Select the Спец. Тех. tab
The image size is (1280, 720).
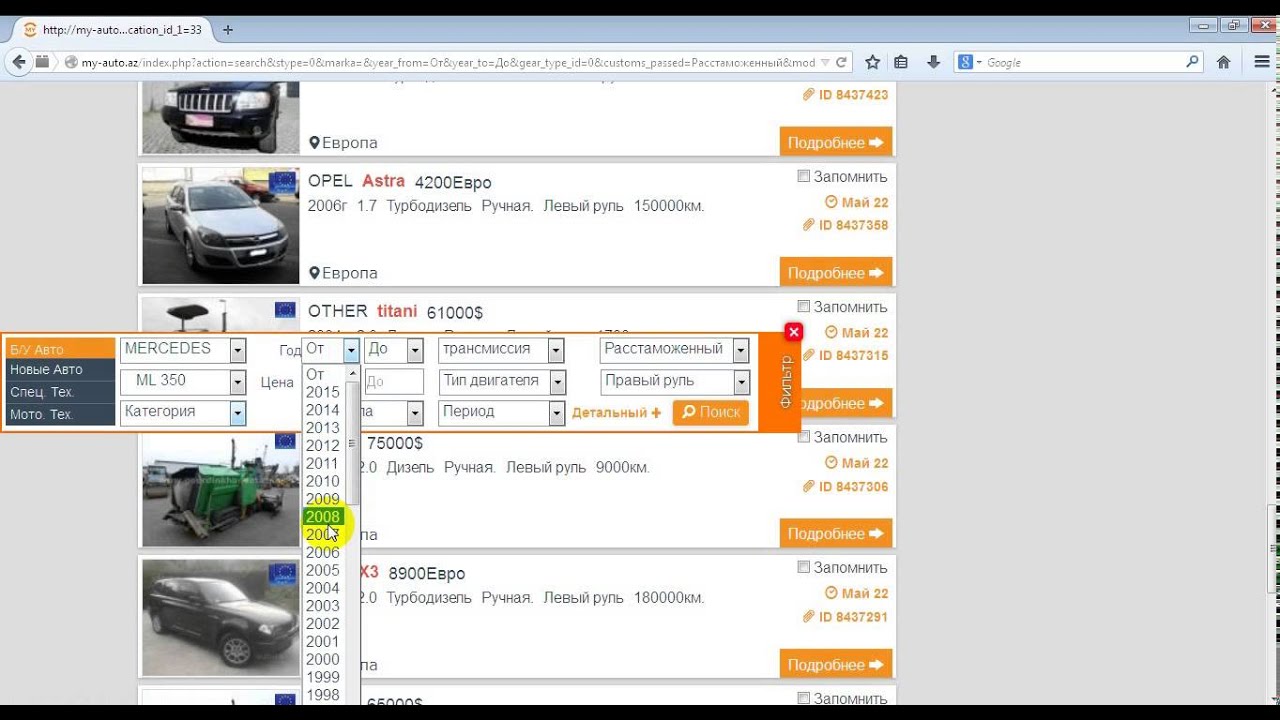click(60, 392)
